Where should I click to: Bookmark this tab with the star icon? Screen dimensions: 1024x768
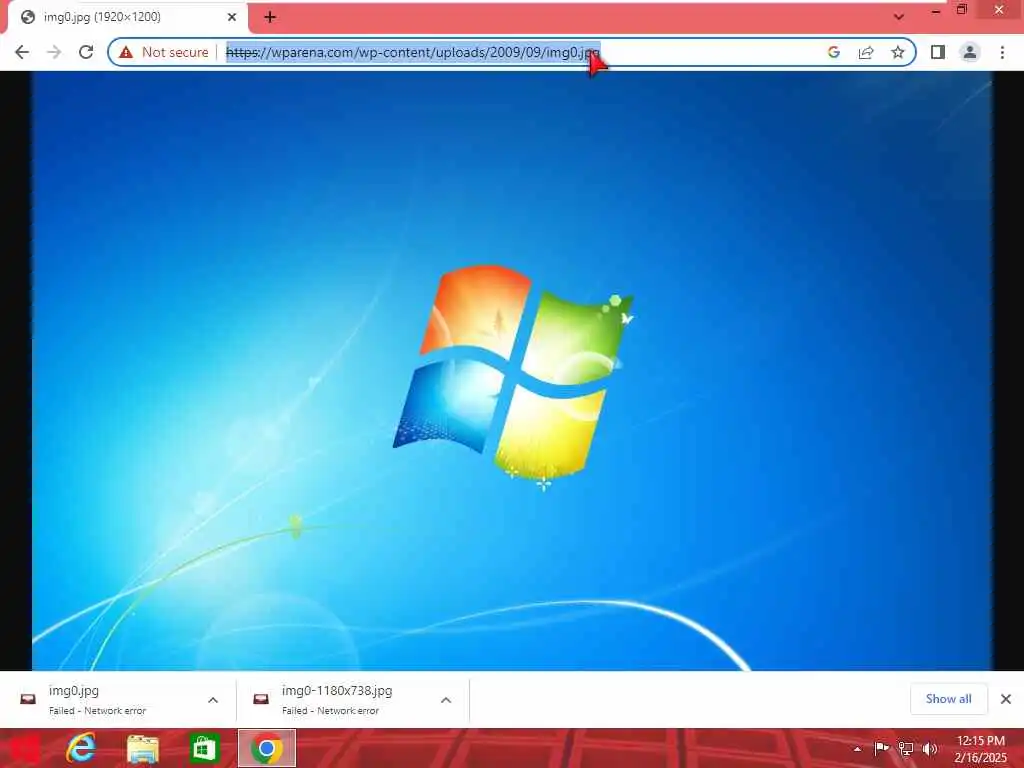[898, 52]
